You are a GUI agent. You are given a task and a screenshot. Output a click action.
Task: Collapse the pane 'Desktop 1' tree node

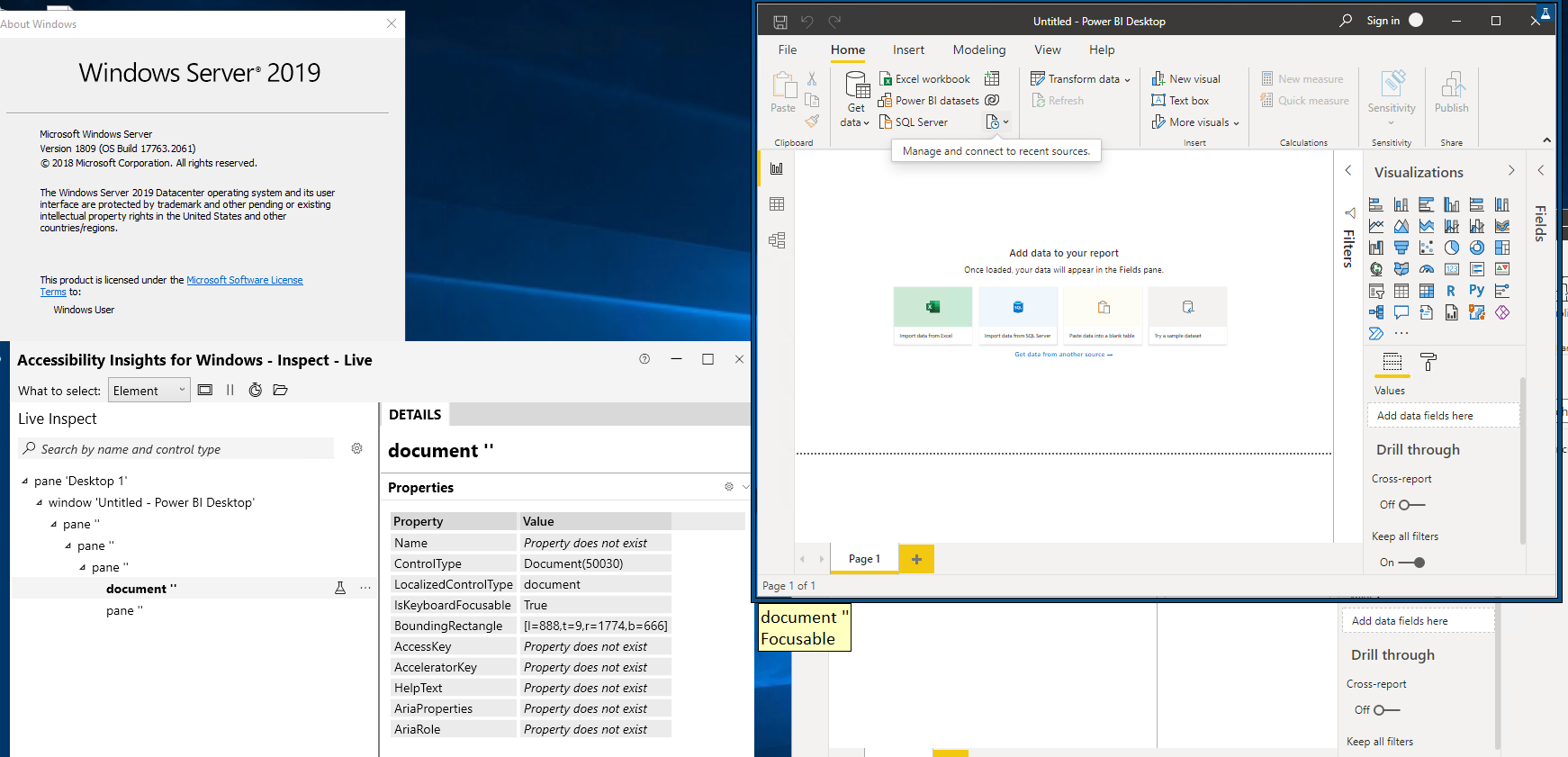pos(25,481)
